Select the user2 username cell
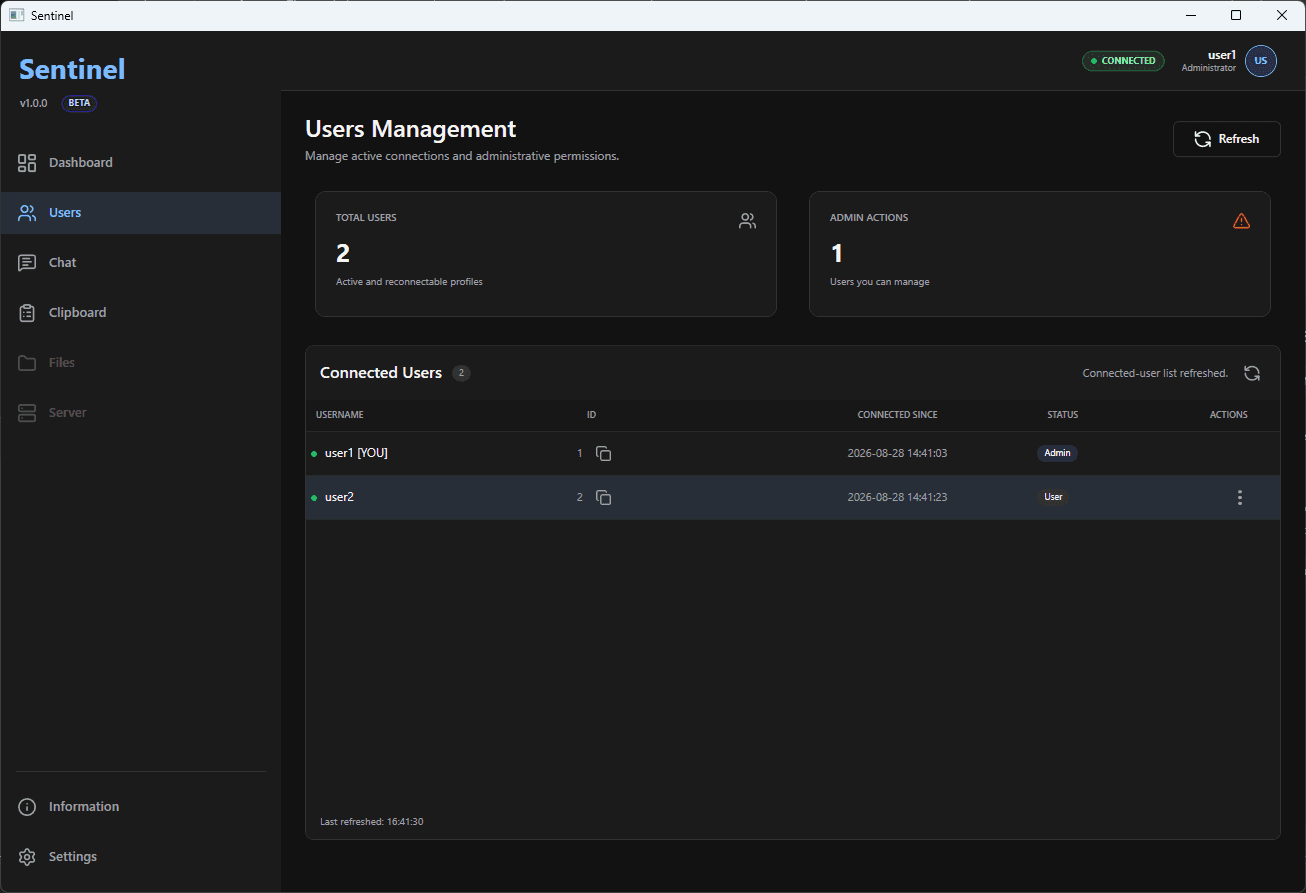Screen dimensions: 1306x893 point(339,497)
